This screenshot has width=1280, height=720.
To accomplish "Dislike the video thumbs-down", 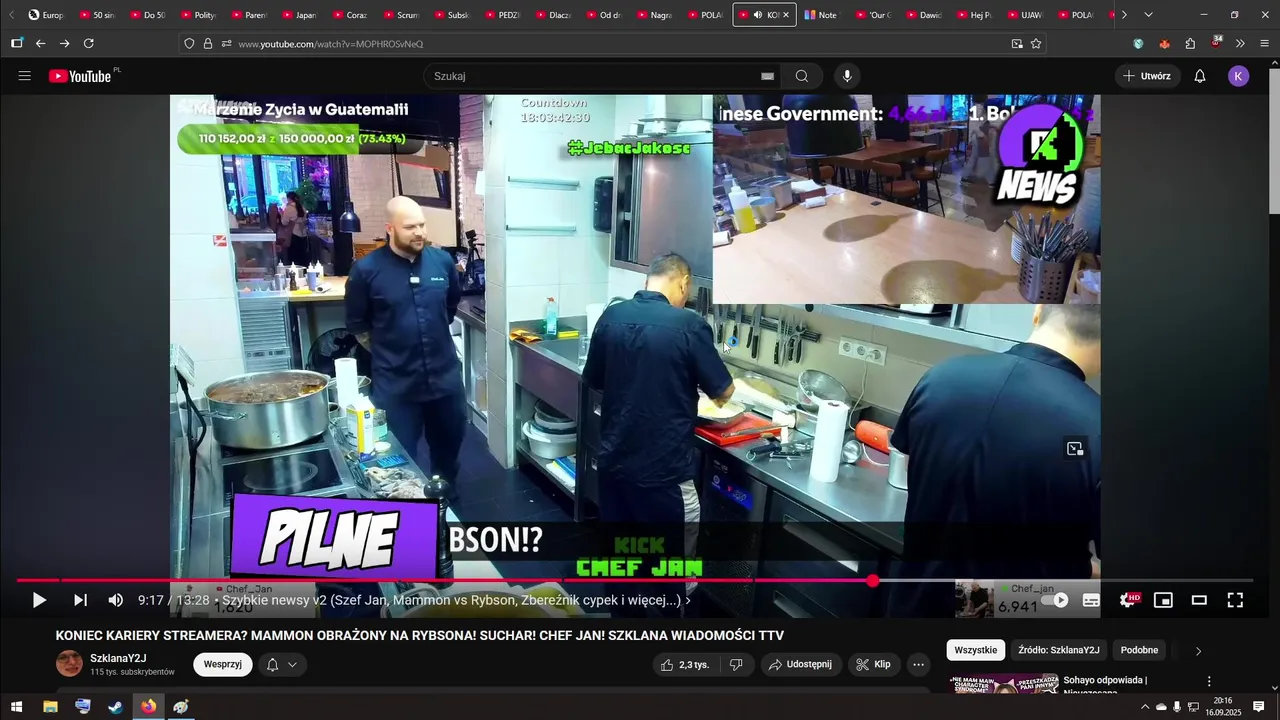I will [736, 664].
